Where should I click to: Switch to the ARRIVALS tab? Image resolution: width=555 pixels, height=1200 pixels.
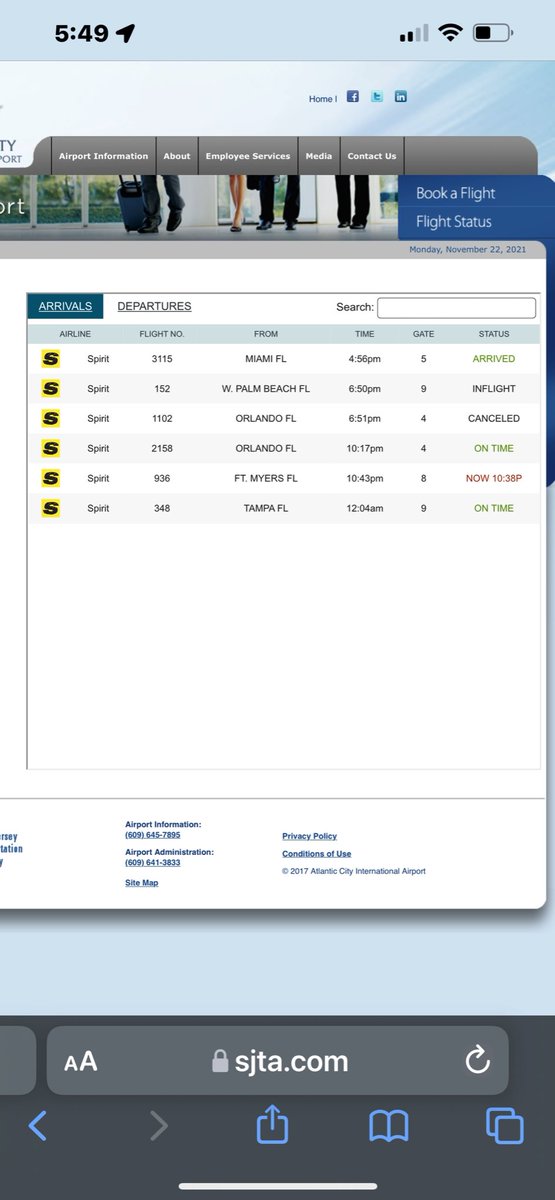(65, 307)
